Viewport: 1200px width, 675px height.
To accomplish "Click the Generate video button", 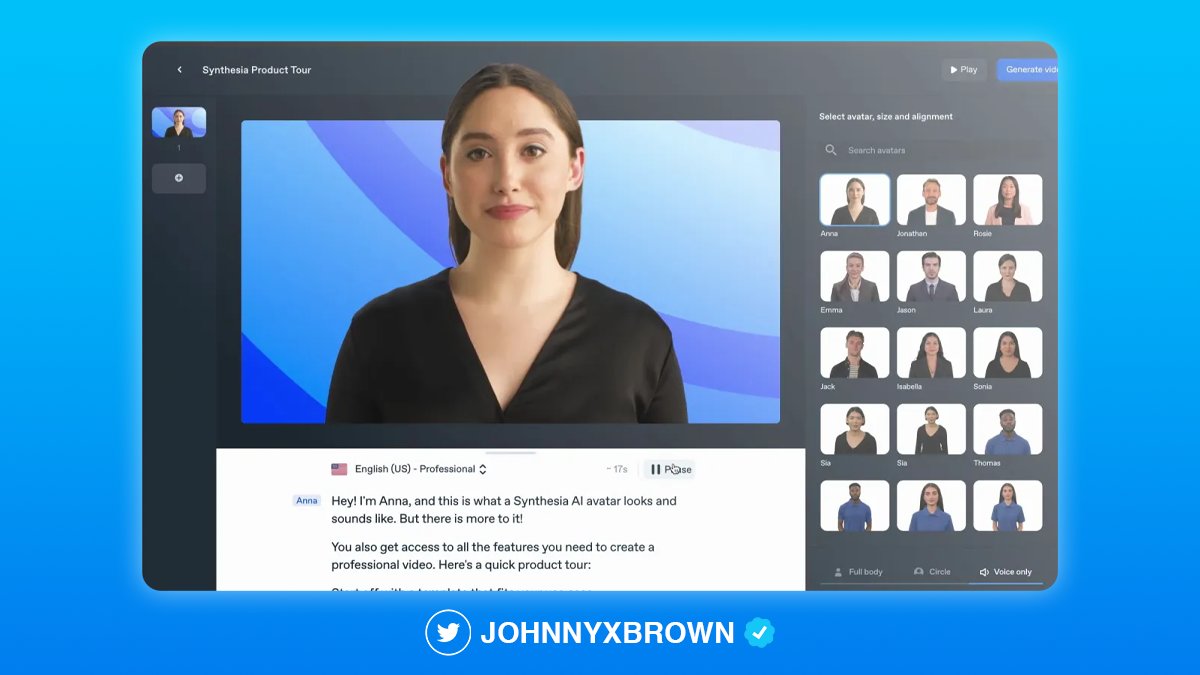I will (x=1028, y=70).
